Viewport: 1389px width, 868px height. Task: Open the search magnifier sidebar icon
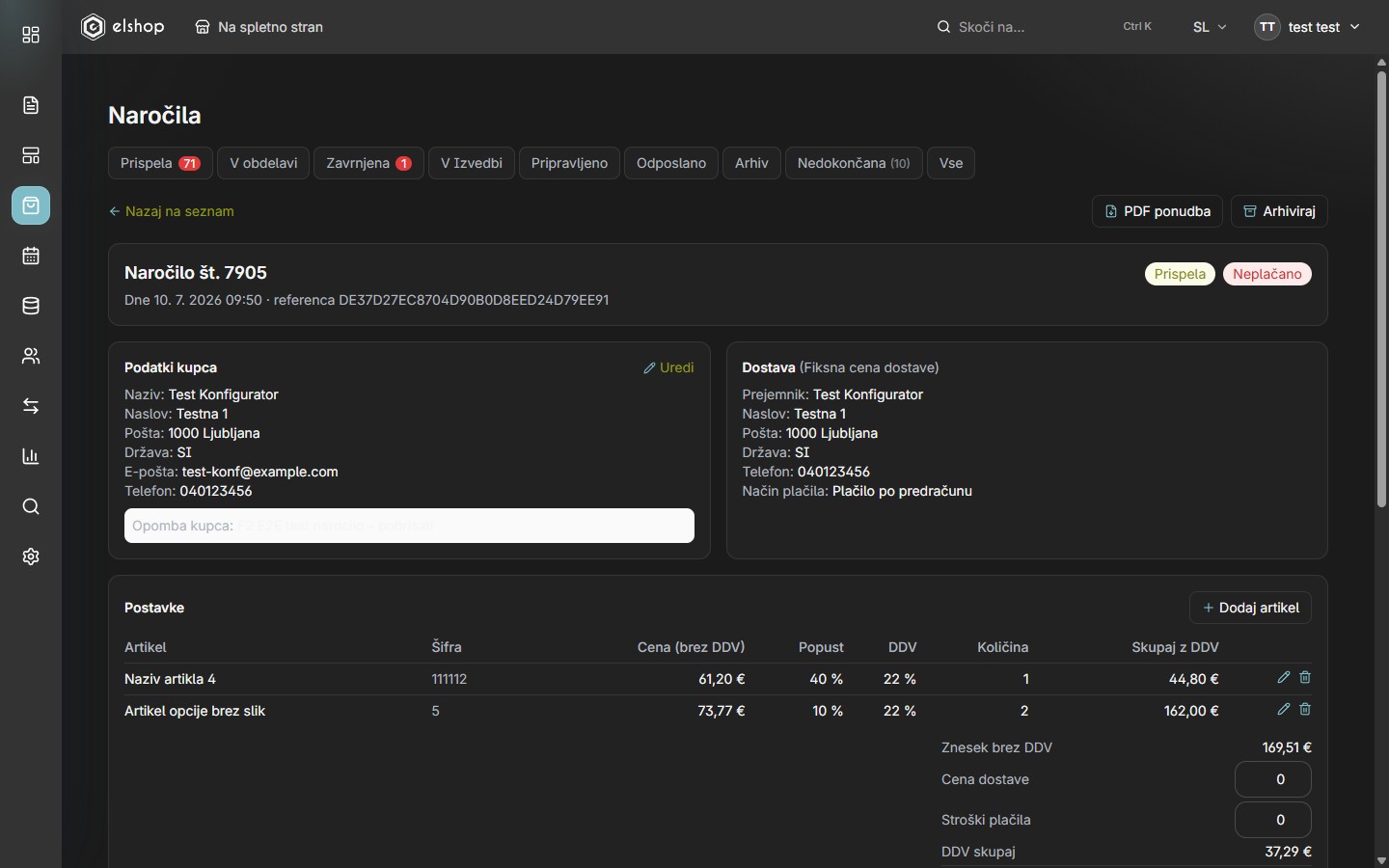click(31, 506)
